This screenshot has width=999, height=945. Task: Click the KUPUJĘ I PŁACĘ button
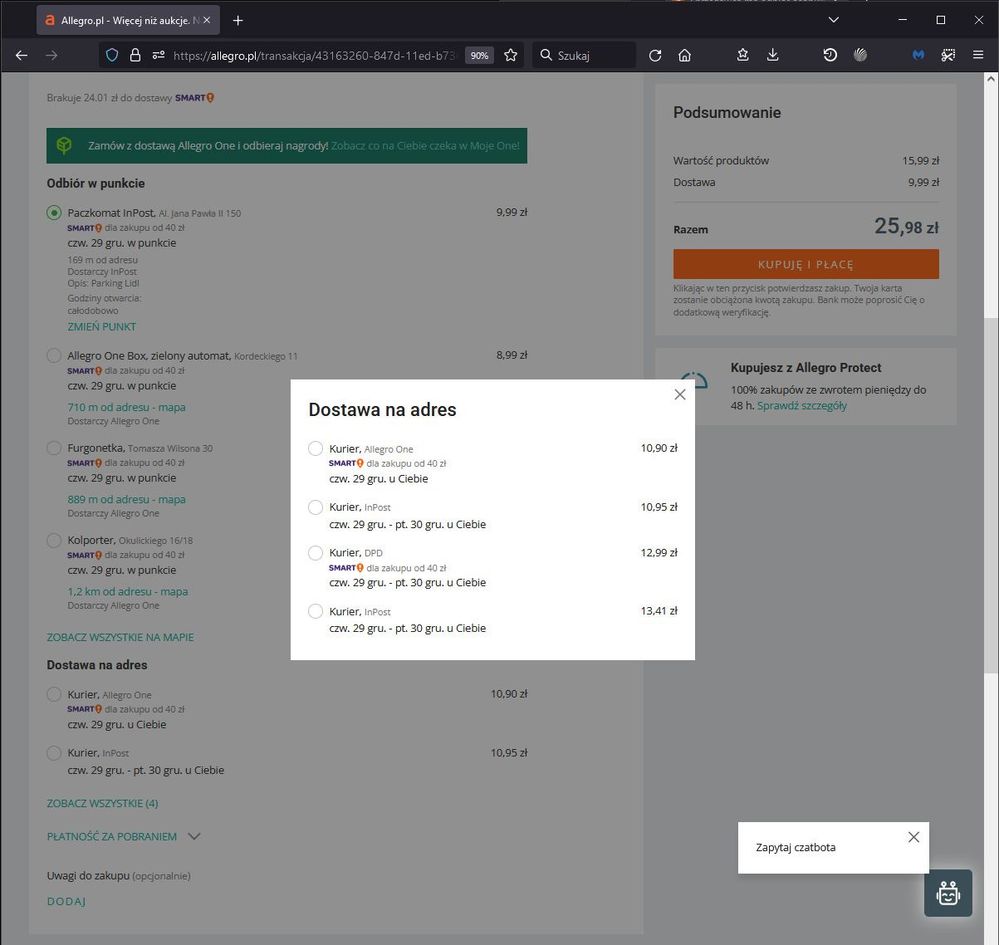[x=806, y=264]
